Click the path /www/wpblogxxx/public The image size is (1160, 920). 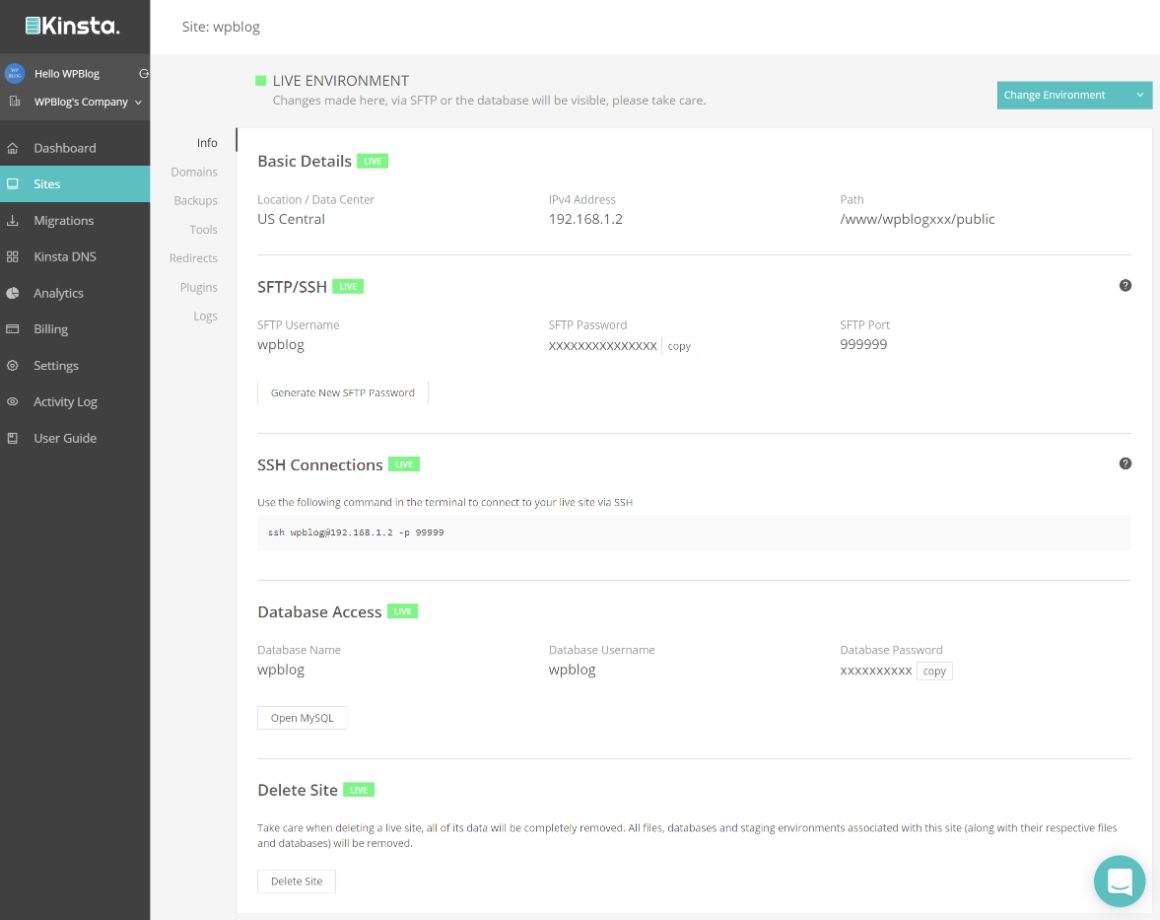917,219
